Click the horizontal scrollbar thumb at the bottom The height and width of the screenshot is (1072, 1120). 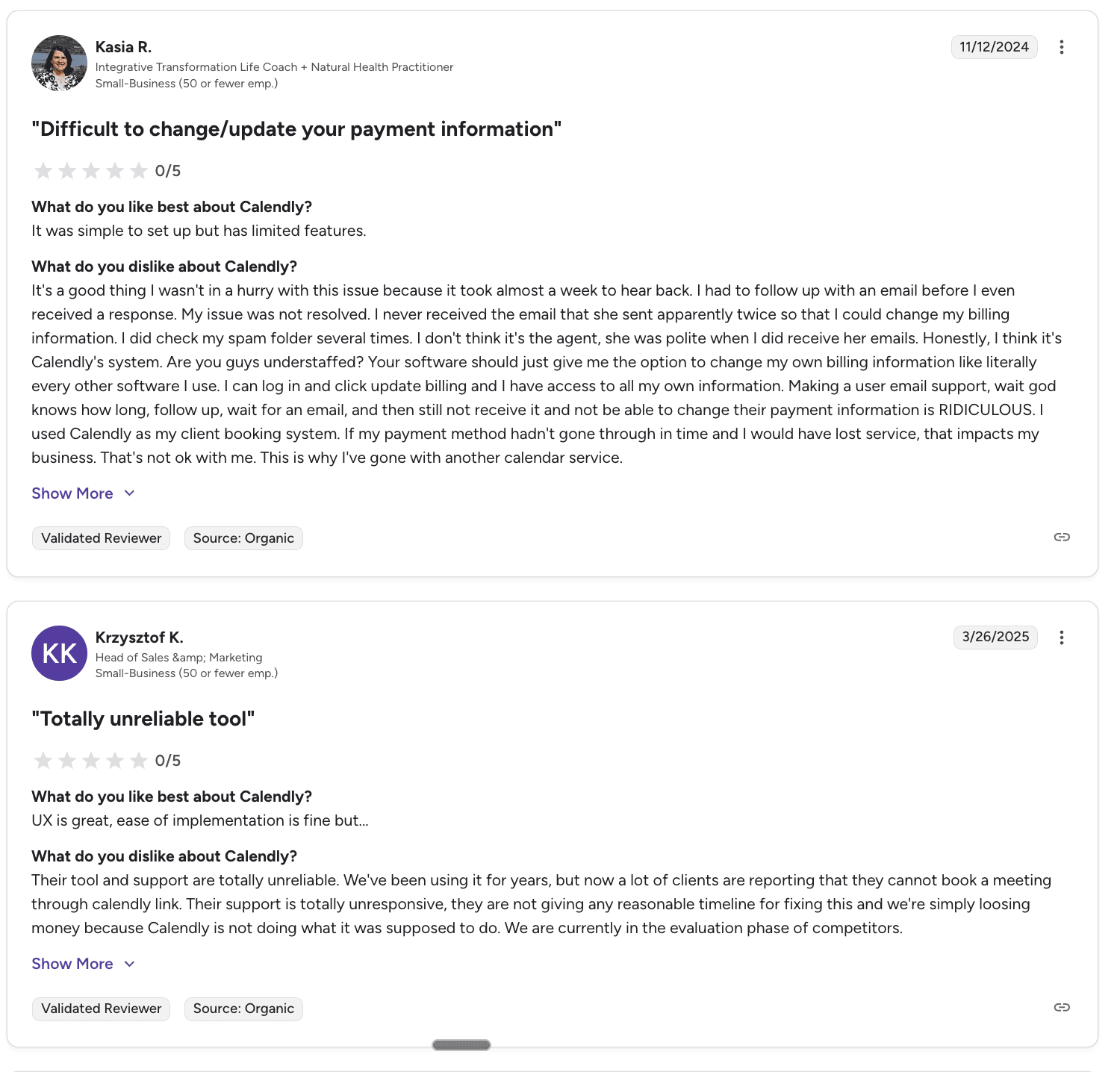point(460,1044)
